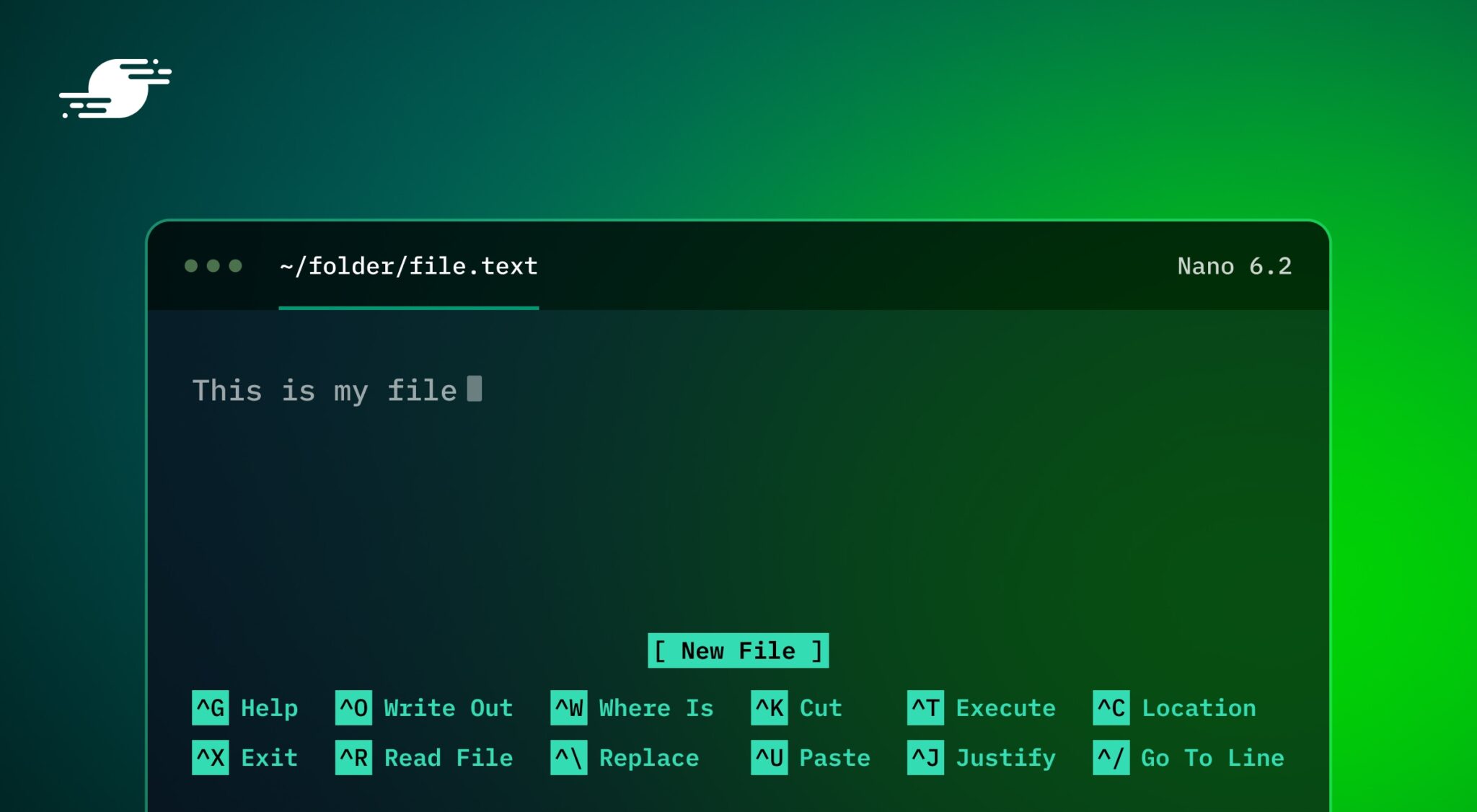Screen dimensions: 1477x812
Task: Click the Execute label
Action: 1006,708
